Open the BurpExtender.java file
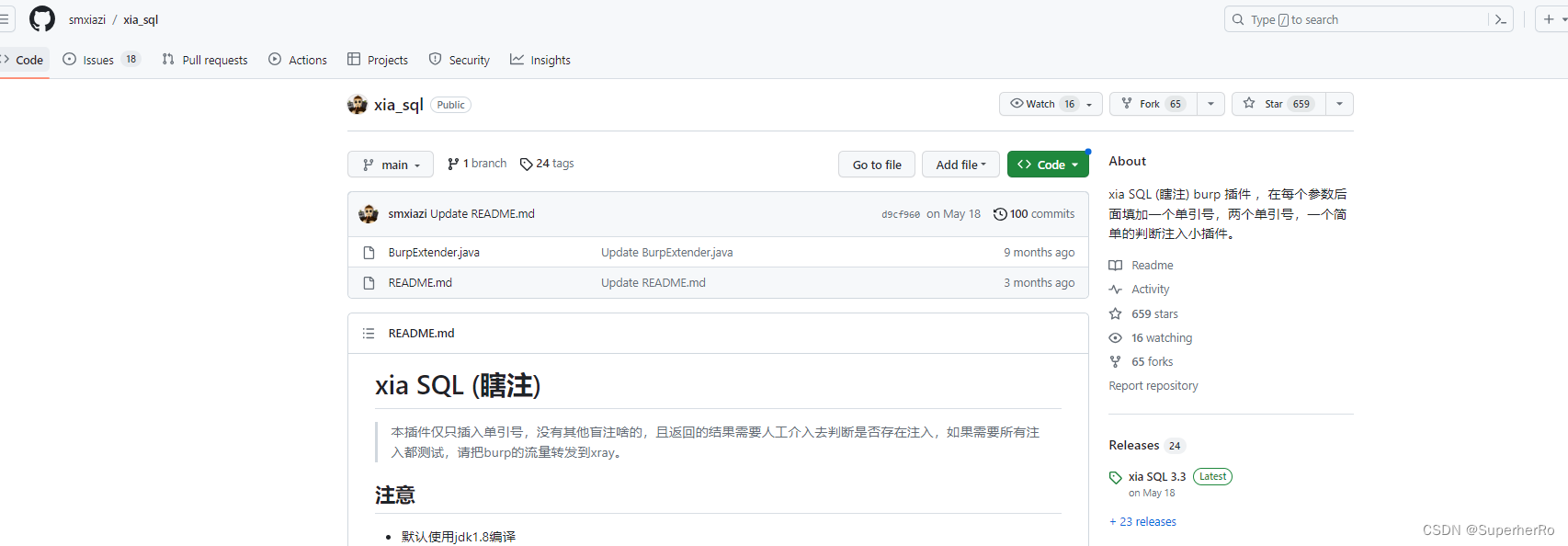1568x546 pixels. click(x=434, y=253)
